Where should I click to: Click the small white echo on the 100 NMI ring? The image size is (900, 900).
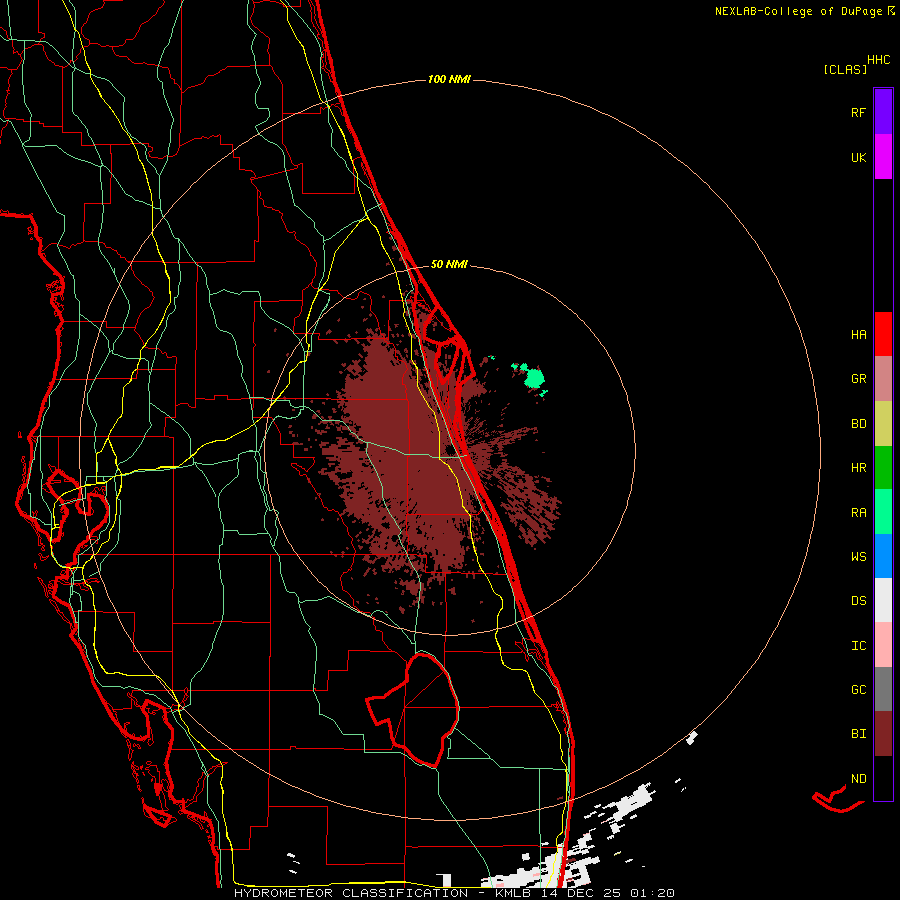pyautogui.click(x=692, y=738)
